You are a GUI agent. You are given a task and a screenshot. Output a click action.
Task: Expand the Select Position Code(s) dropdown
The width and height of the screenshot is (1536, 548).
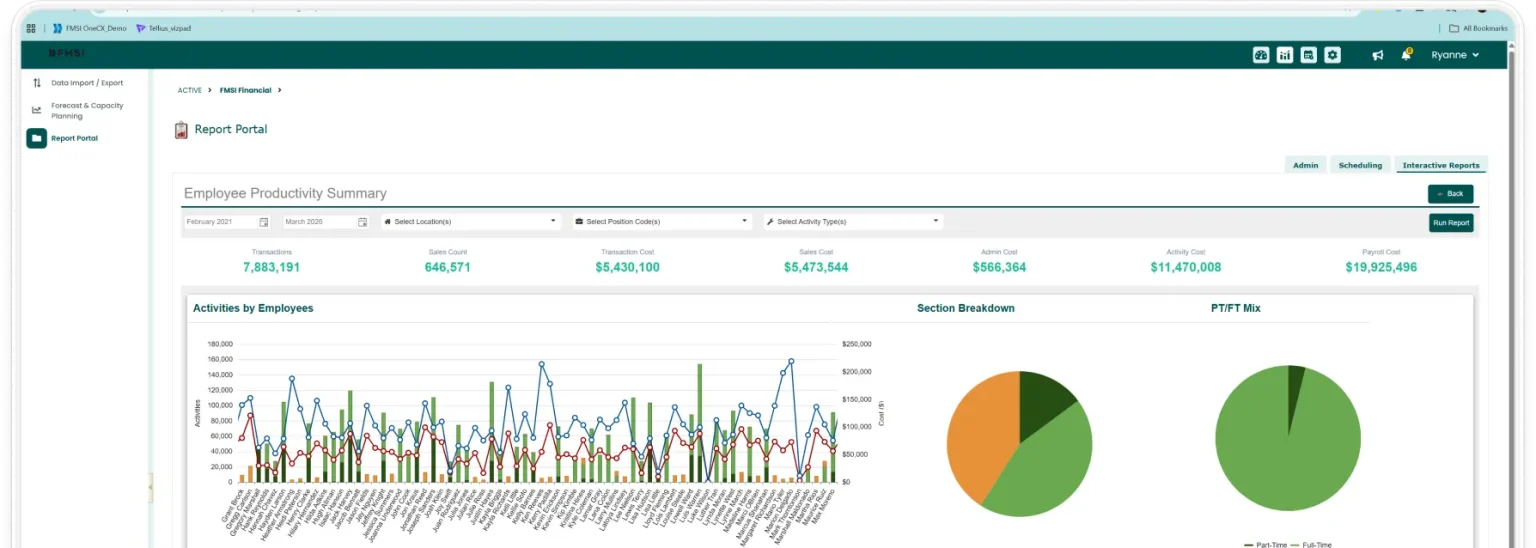click(x=661, y=222)
